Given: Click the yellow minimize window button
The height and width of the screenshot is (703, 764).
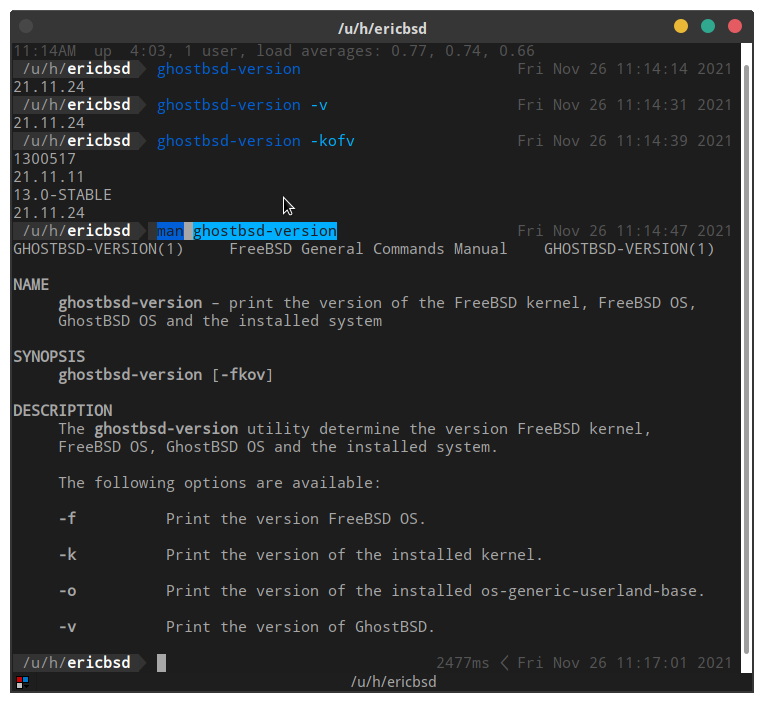Looking at the screenshot, I should (681, 26).
